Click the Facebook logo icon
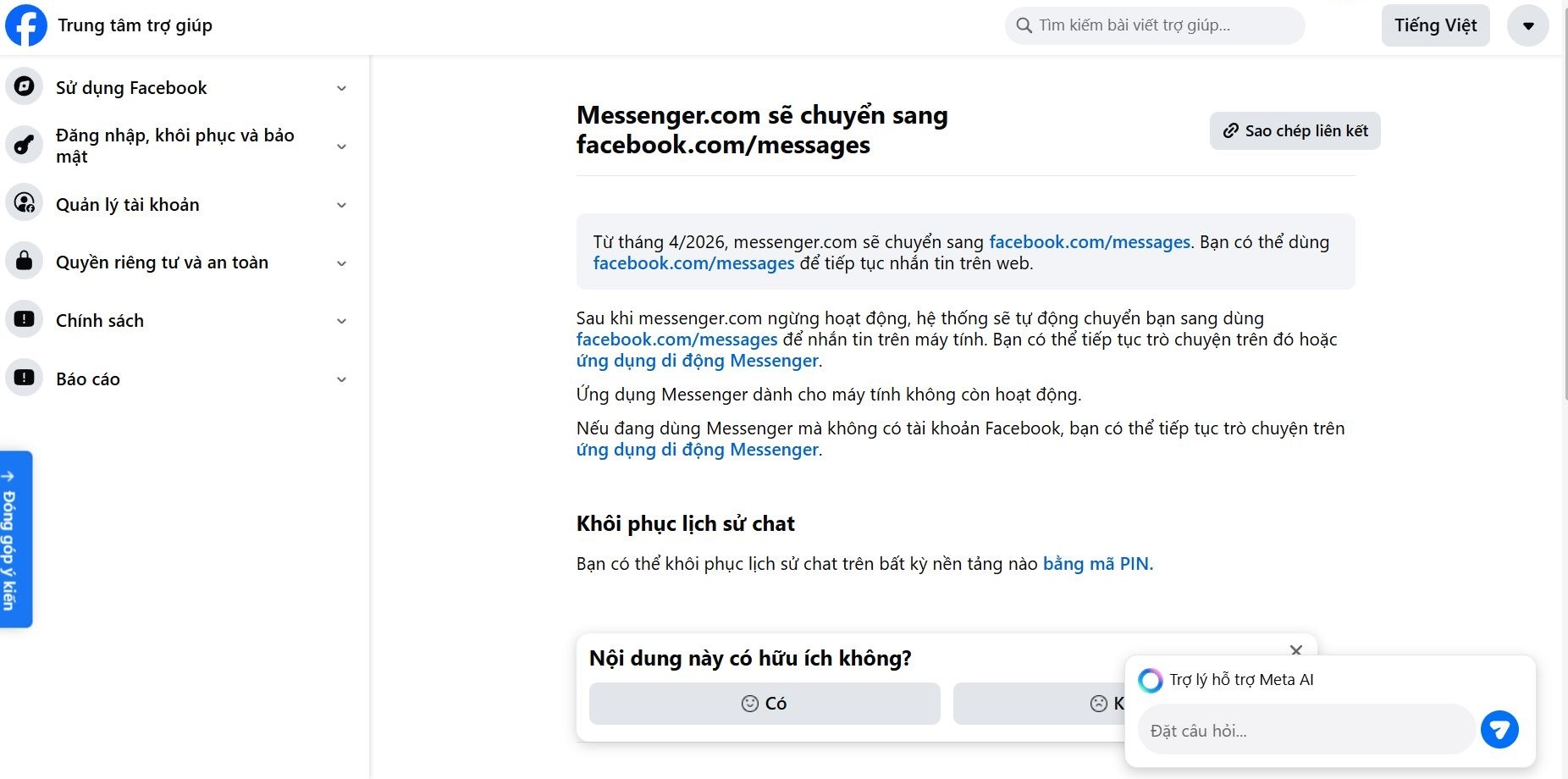This screenshot has width=1568, height=779. pos(26,25)
